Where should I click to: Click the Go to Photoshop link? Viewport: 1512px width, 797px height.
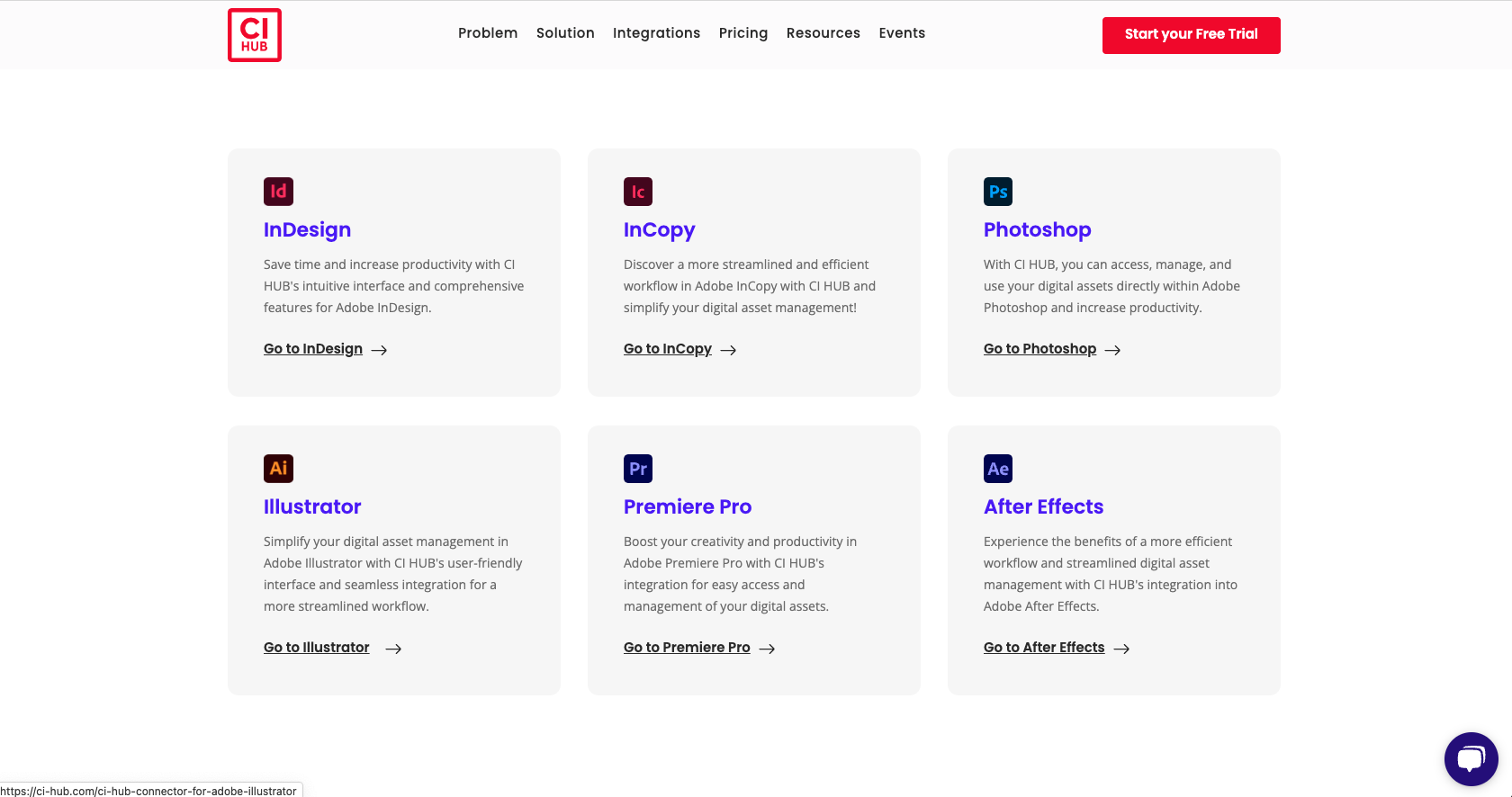(1039, 349)
